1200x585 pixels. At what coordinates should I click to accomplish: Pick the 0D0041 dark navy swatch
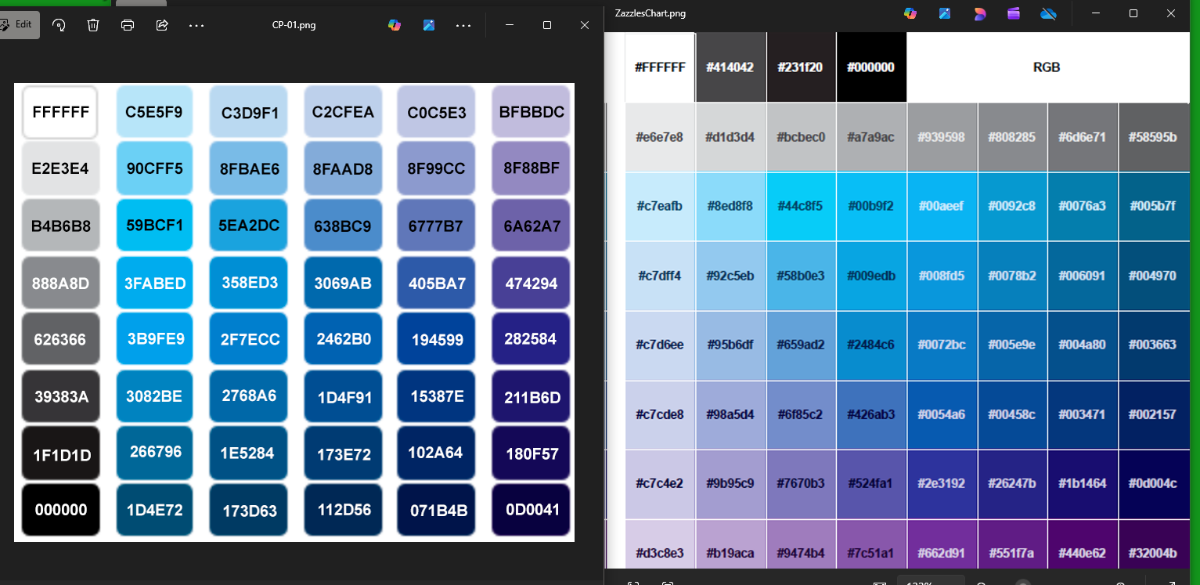click(x=532, y=510)
